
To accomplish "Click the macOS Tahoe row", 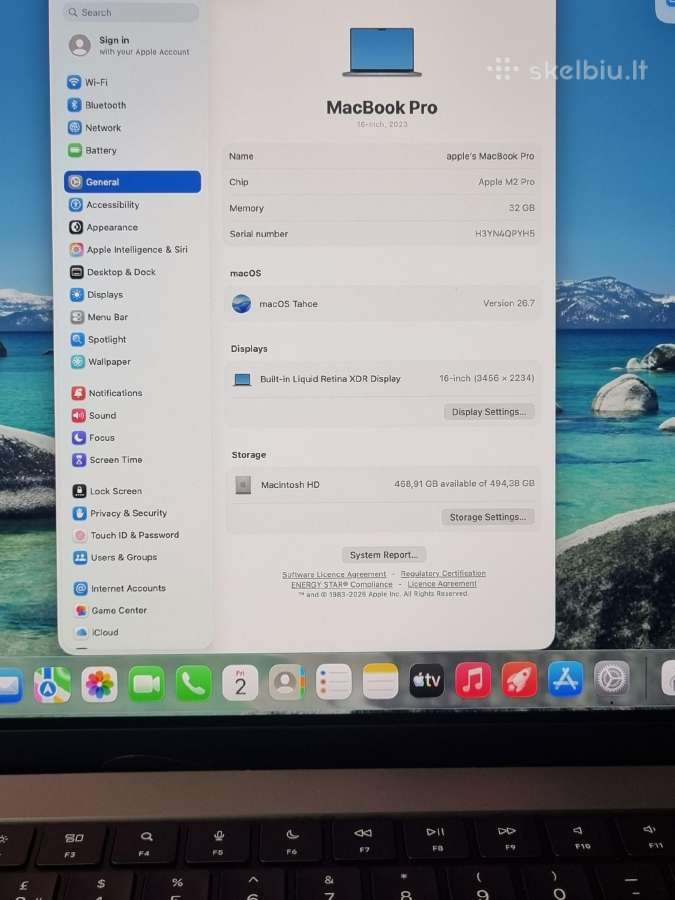I will 382,304.
